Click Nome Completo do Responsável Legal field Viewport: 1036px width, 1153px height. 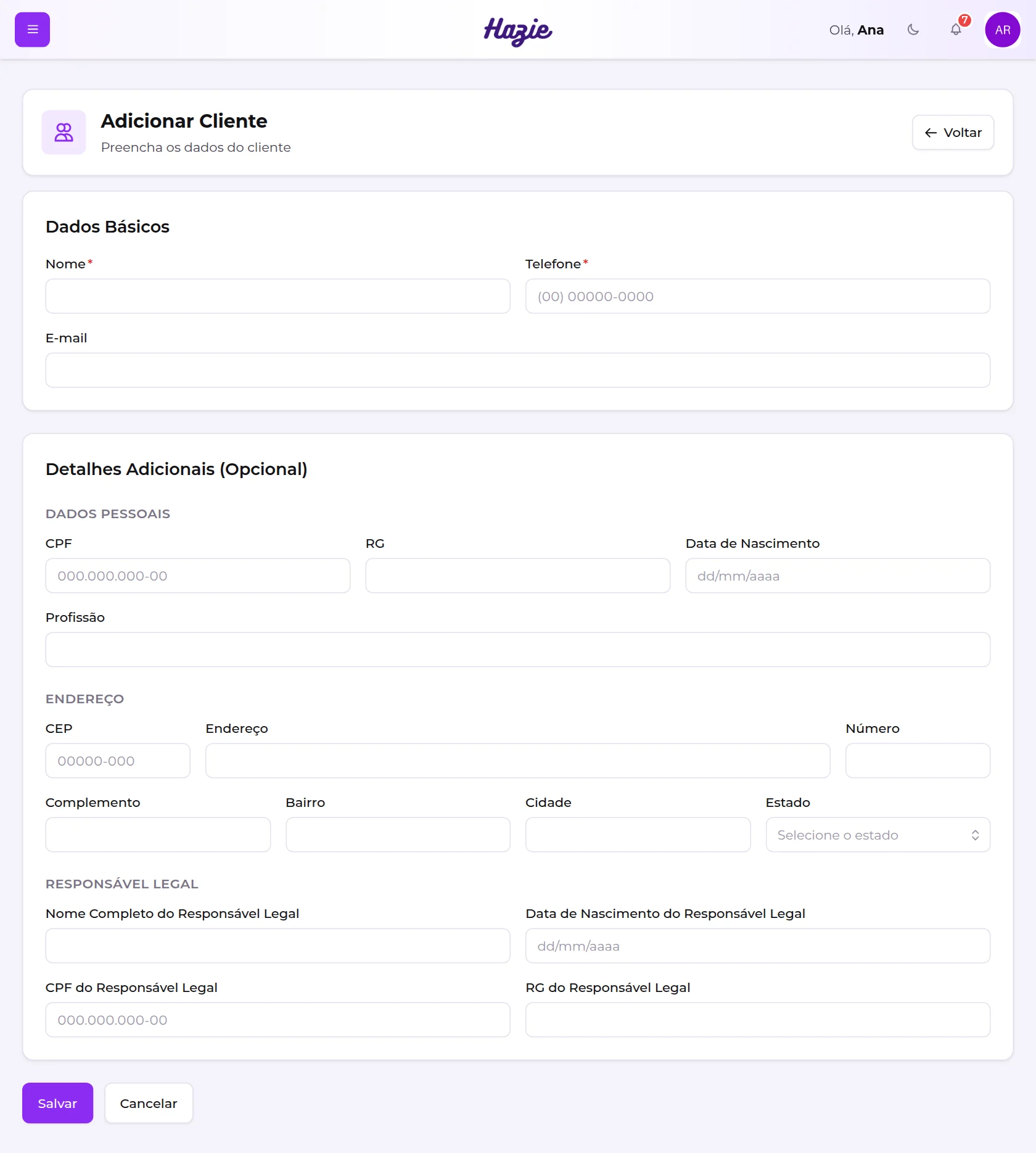(x=277, y=946)
